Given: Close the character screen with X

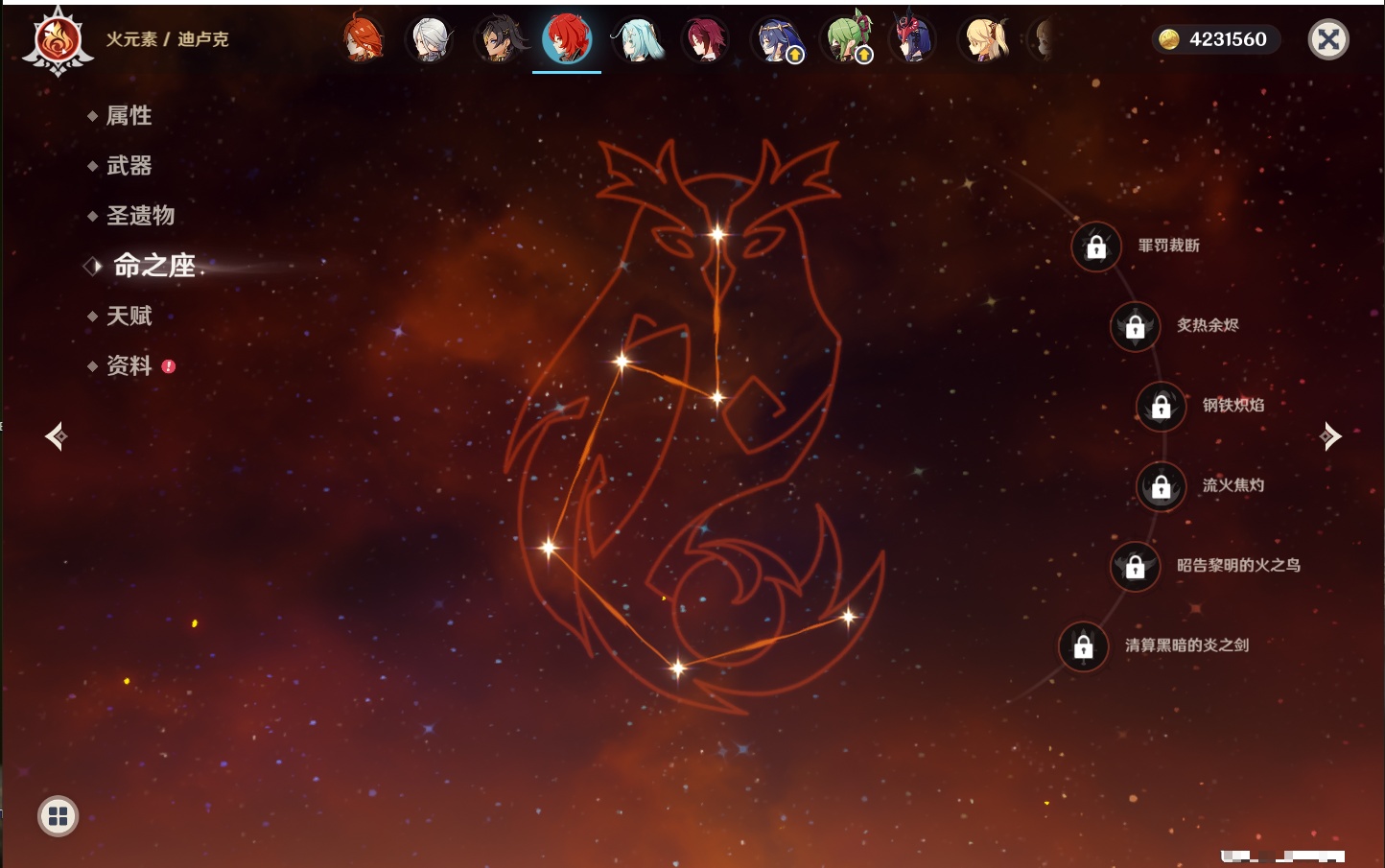Looking at the screenshot, I should [x=1328, y=39].
